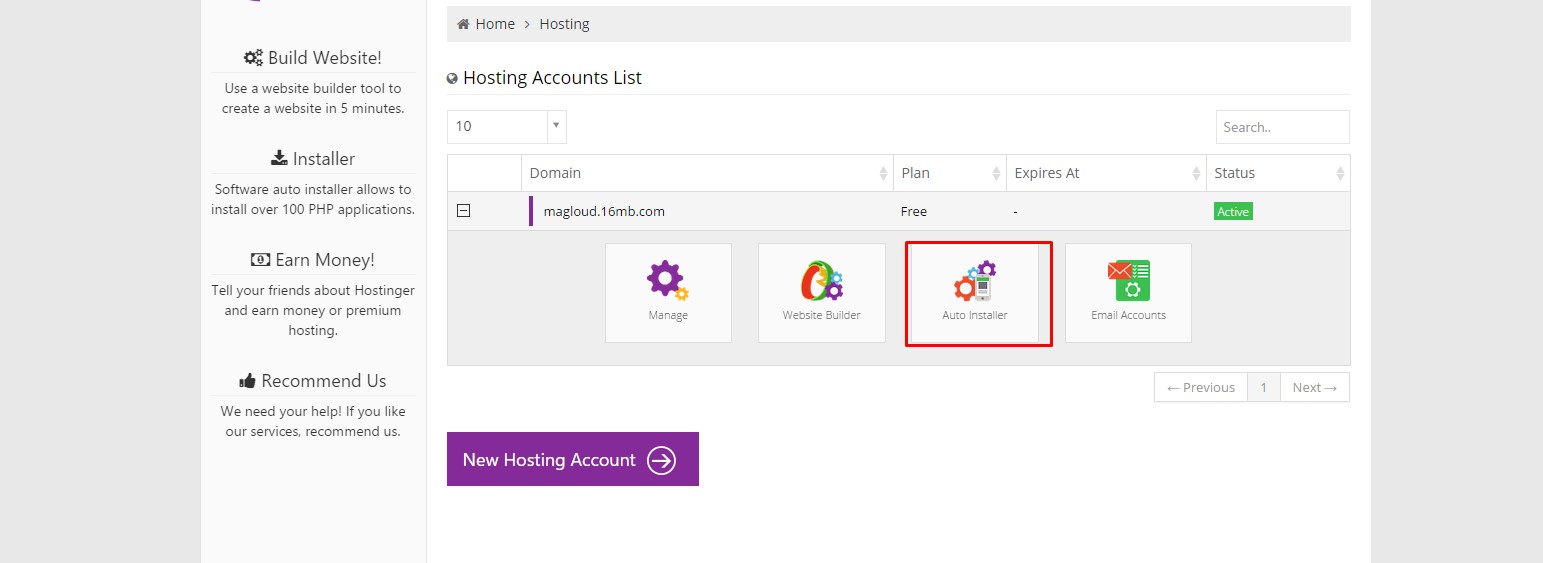This screenshot has height=563, width=1543.
Task: Click the Recommend Us thumbs-up icon
Action: 248,381
